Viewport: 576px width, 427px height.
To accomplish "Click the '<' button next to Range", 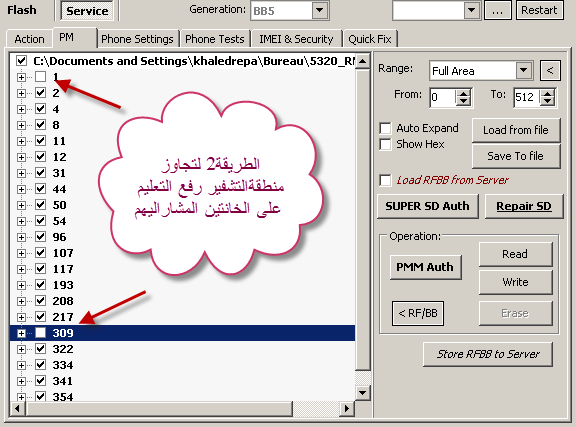I will [x=550, y=70].
